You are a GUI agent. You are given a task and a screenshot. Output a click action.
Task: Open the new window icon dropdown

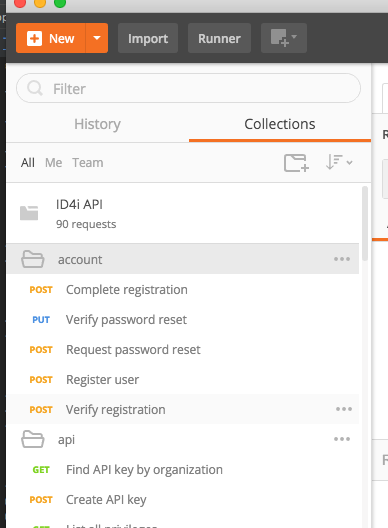coord(284,38)
